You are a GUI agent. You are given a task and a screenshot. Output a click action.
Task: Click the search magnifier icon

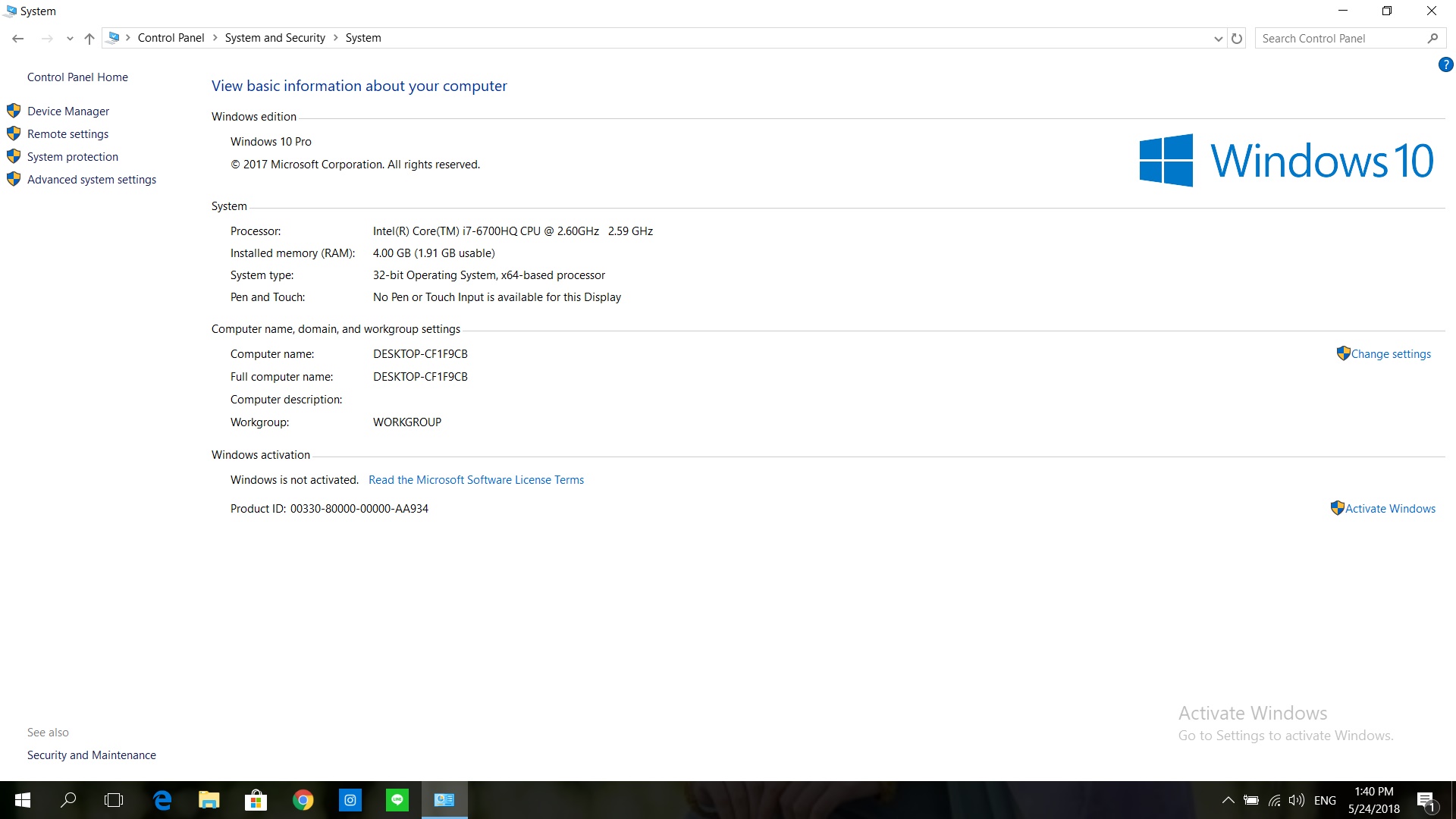click(x=1432, y=38)
